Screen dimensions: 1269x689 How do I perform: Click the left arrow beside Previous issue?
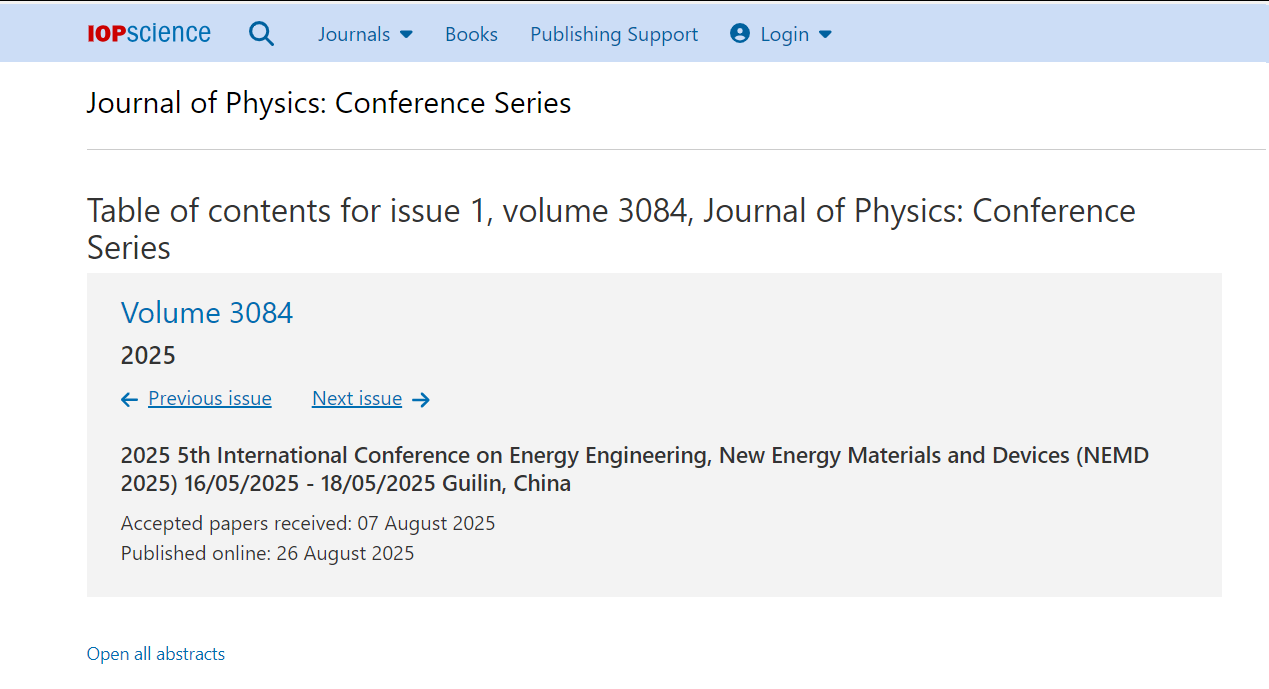click(129, 400)
